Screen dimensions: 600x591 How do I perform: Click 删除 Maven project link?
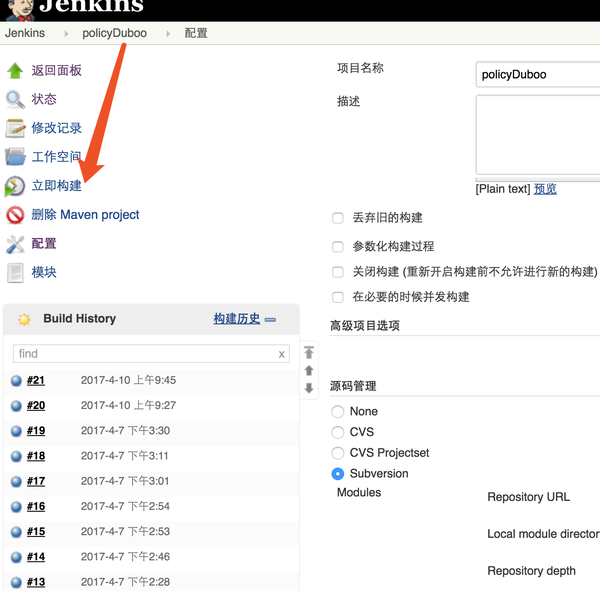click(x=85, y=215)
